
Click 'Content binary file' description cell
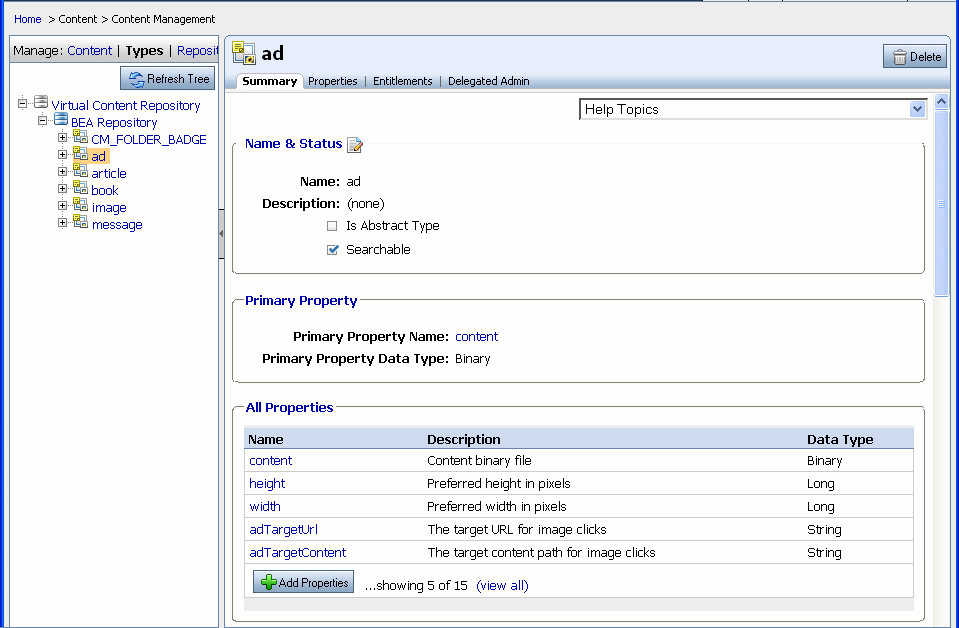point(479,460)
